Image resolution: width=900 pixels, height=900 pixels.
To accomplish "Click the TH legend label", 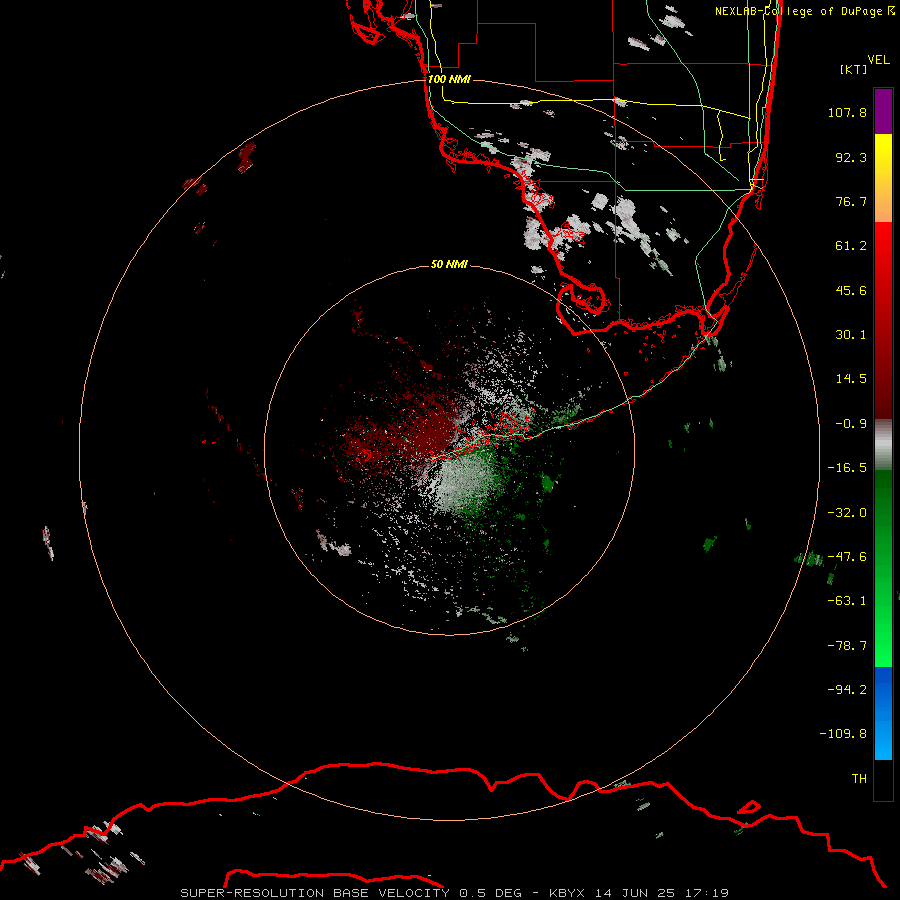I will [x=859, y=779].
